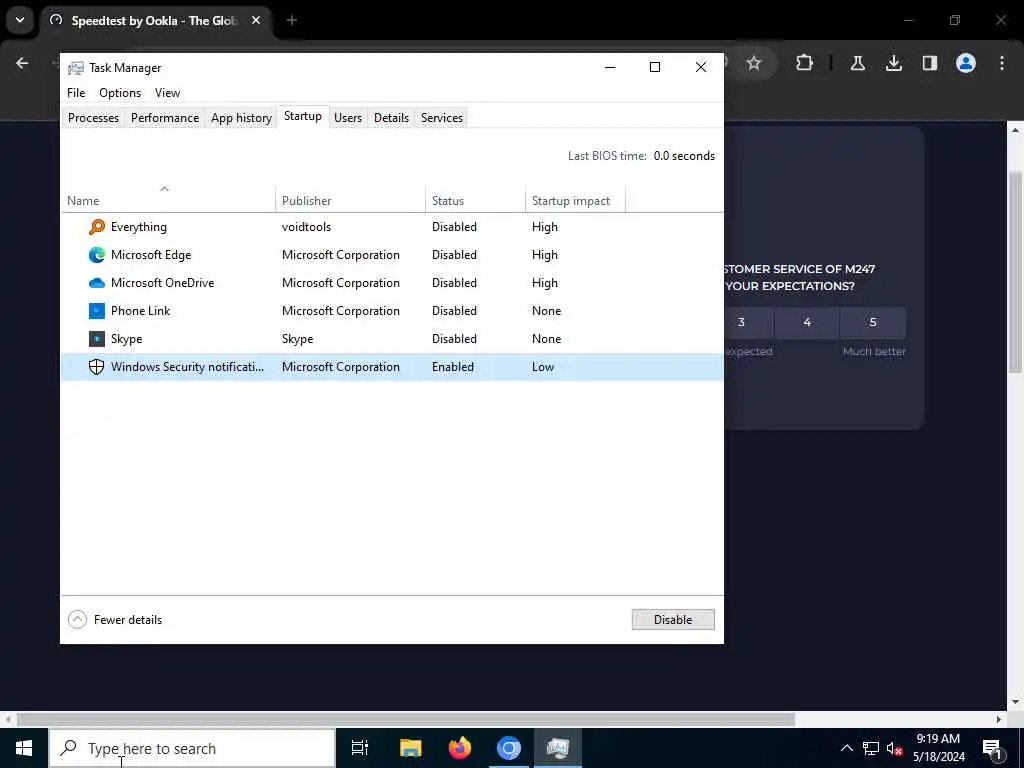The image size is (1024, 768).
Task: Open the Options menu in Task Manager
Action: point(120,93)
